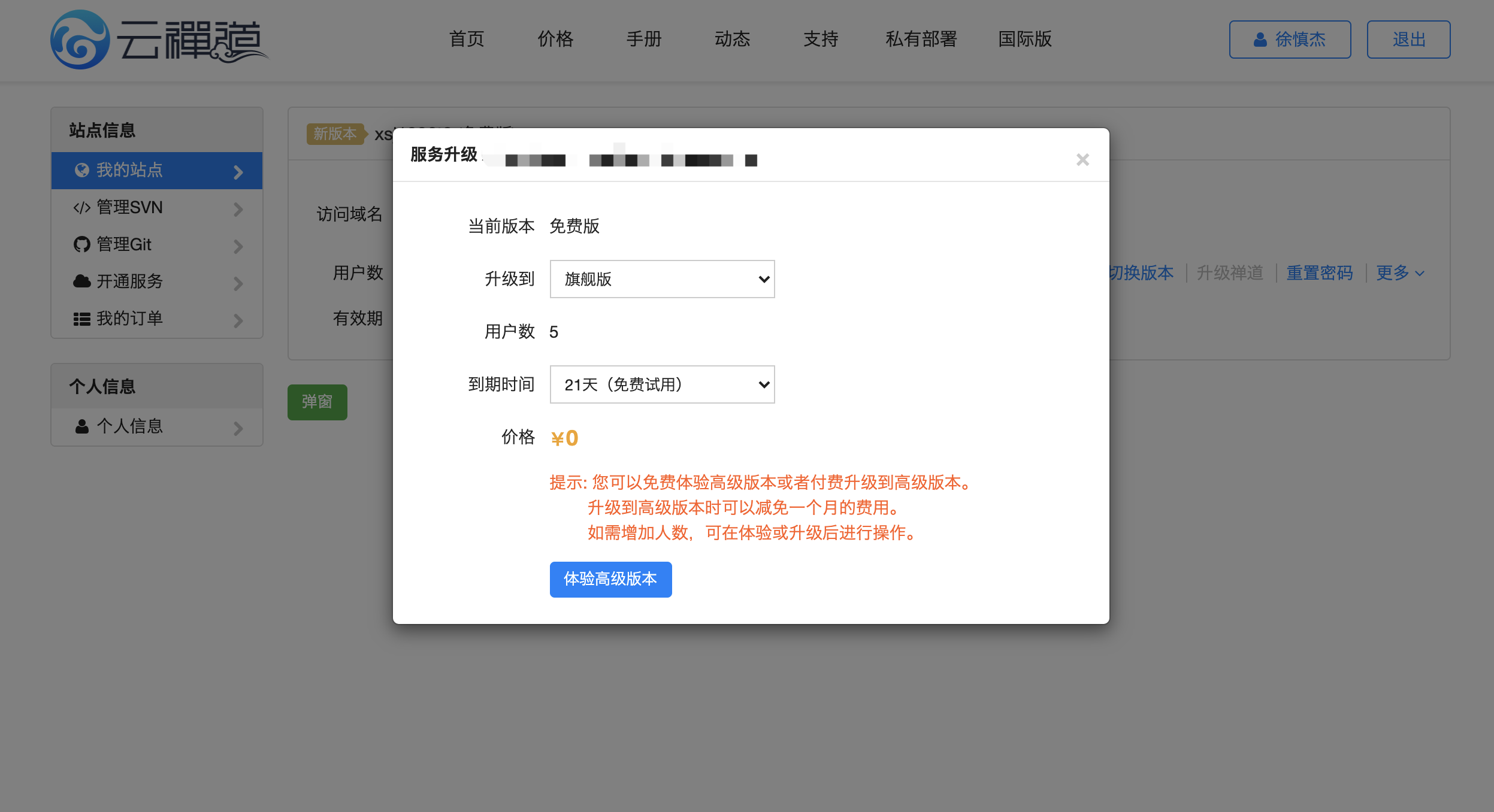The width and height of the screenshot is (1494, 812).
Task: Click the globe icon beside 我的站点
Action: (x=82, y=171)
